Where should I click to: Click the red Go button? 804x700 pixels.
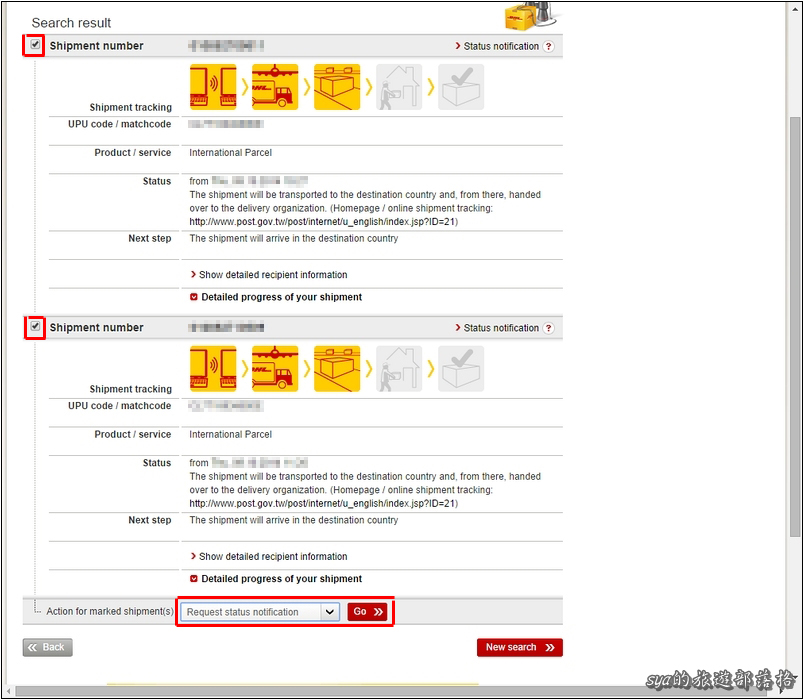(x=367, y=612)
